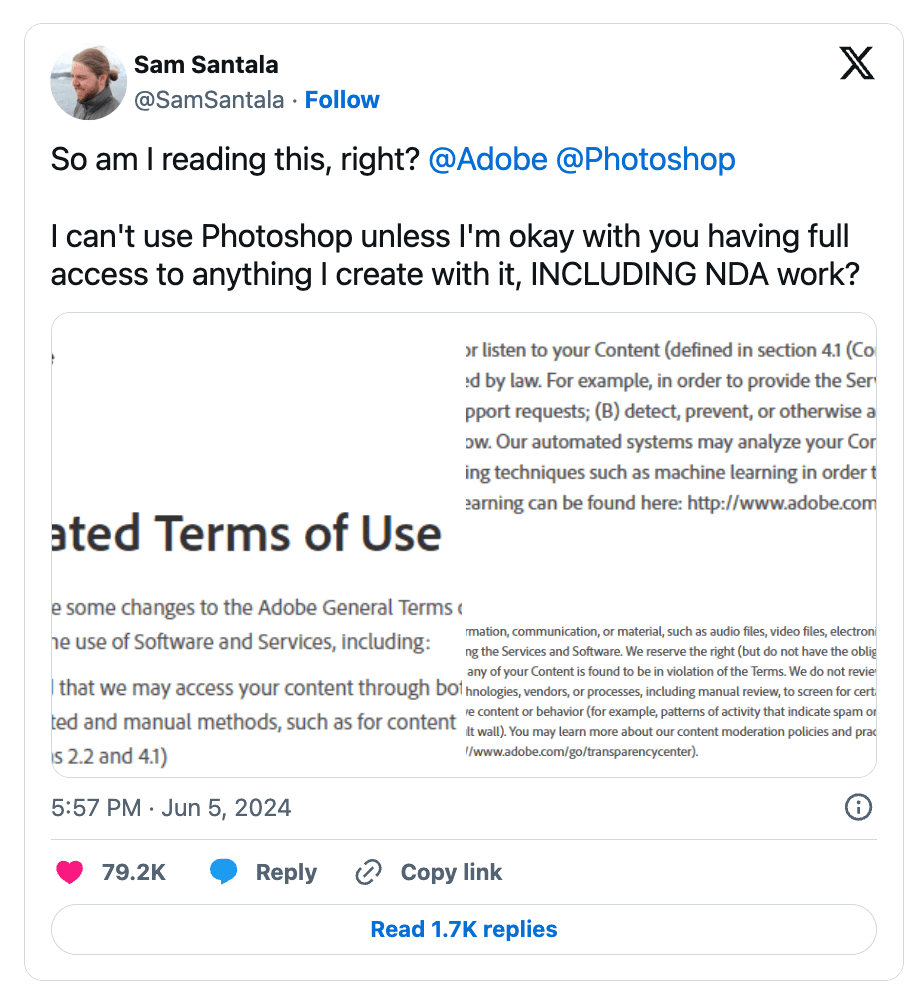Visit the @Photoshop mention link
Image resolution: width=922 pixels, height=1002 pixels.
click(x=645, y=159)
